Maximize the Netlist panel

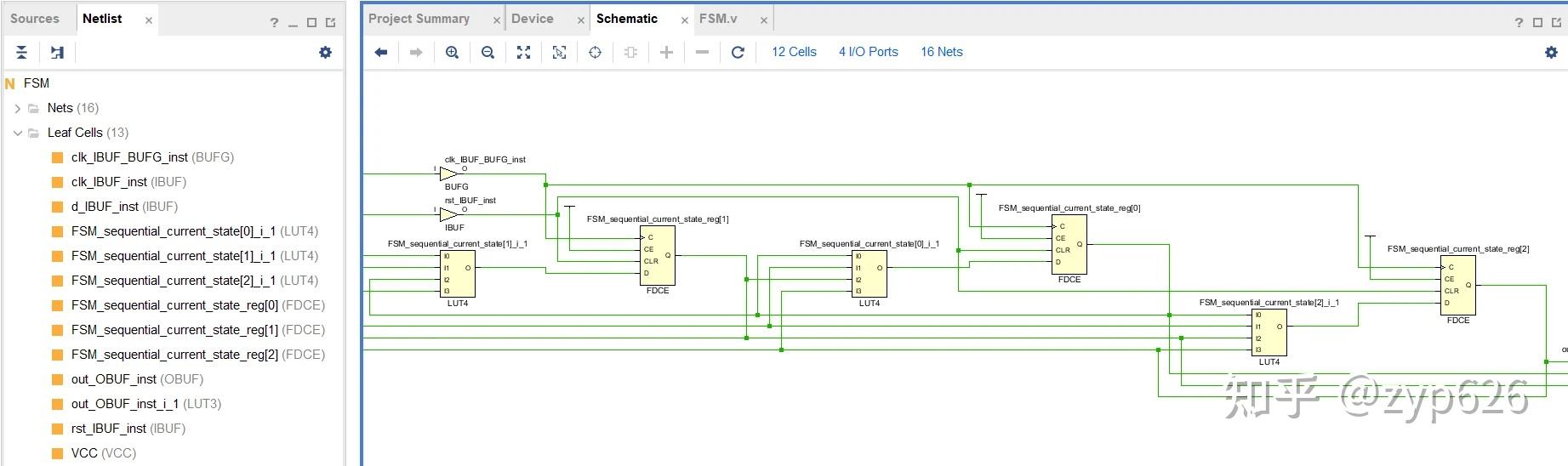pyautogui.click(x=311, y=23)
